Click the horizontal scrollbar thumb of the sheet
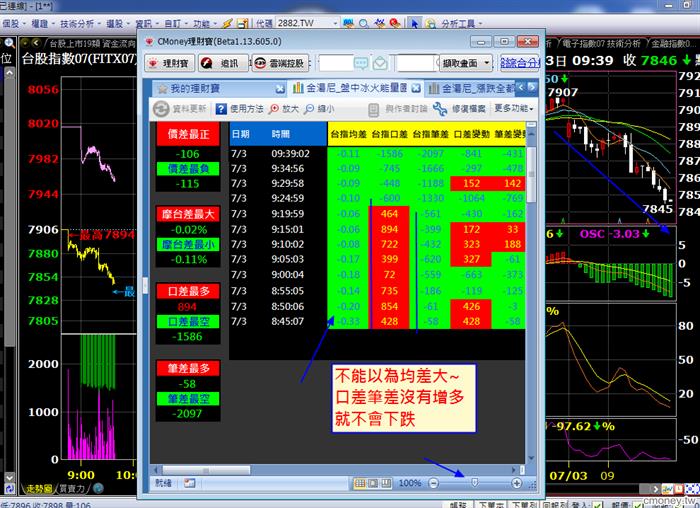The width and height of the screenshot is (700, 508). (x=206, y=470)
